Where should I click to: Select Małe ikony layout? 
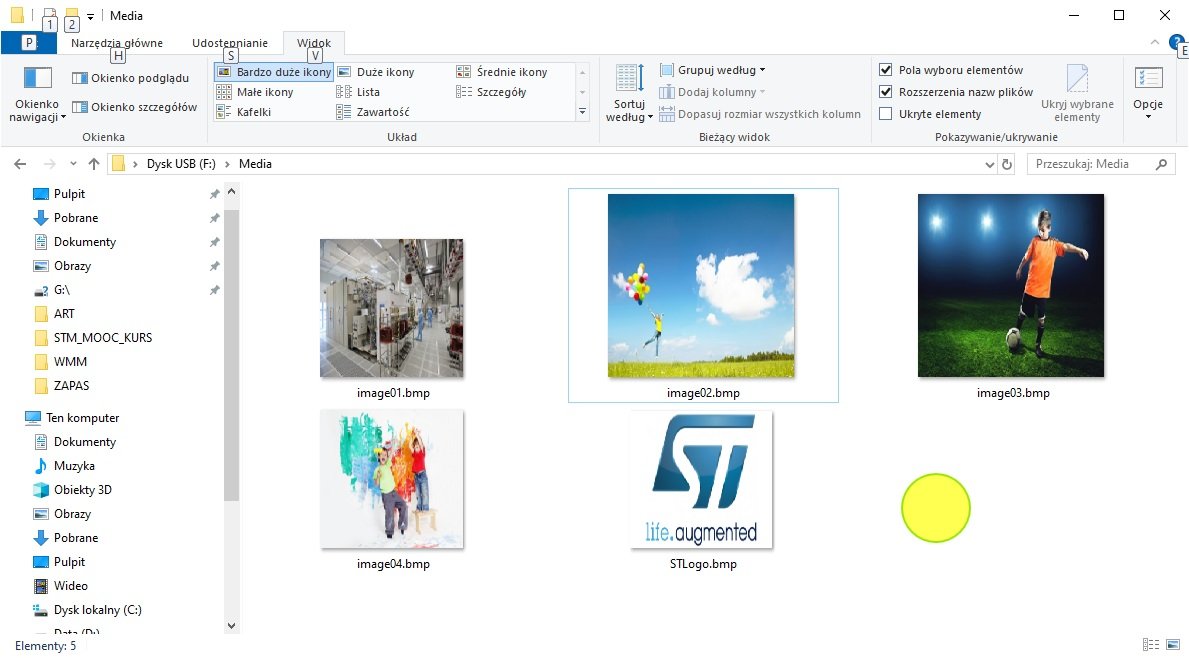point(255,92)
